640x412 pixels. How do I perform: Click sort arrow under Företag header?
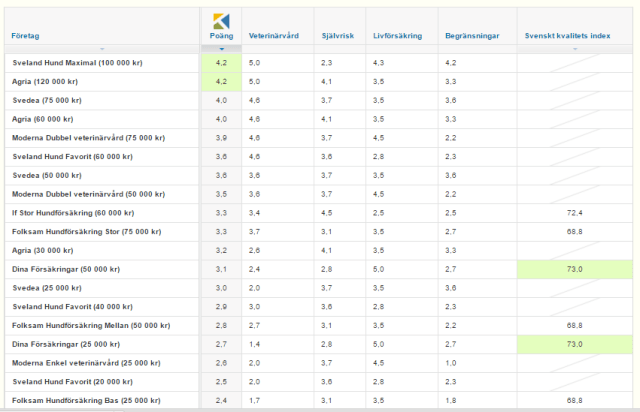tap(102, 48)
